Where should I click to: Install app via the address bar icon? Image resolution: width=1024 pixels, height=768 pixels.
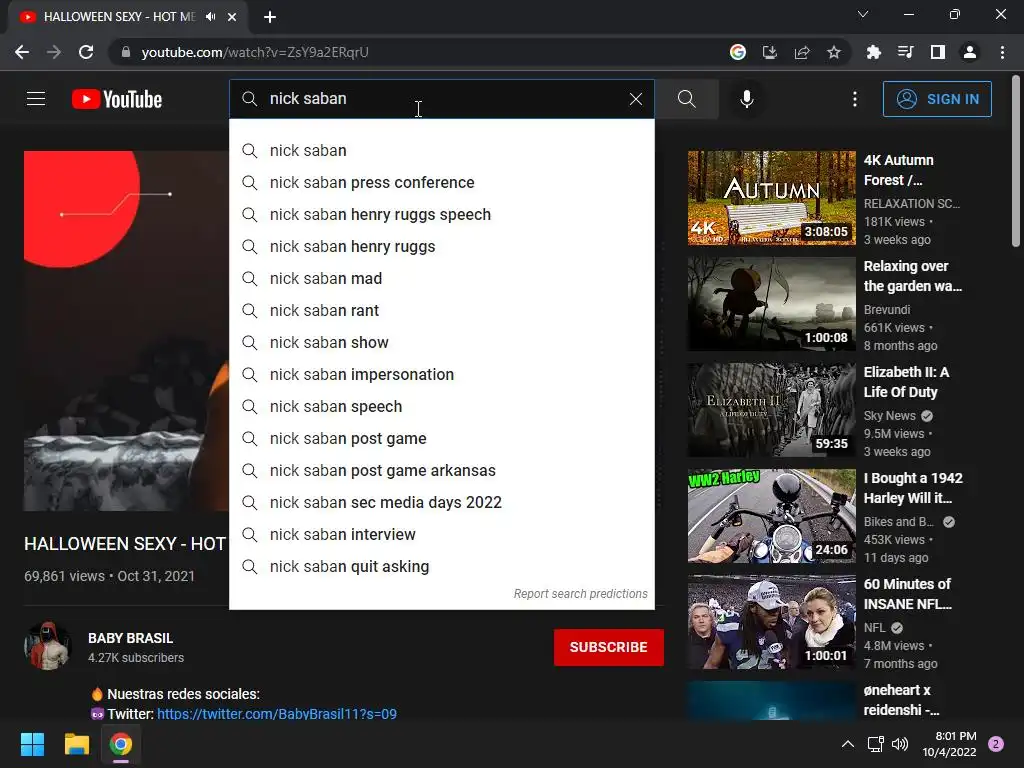770,52
